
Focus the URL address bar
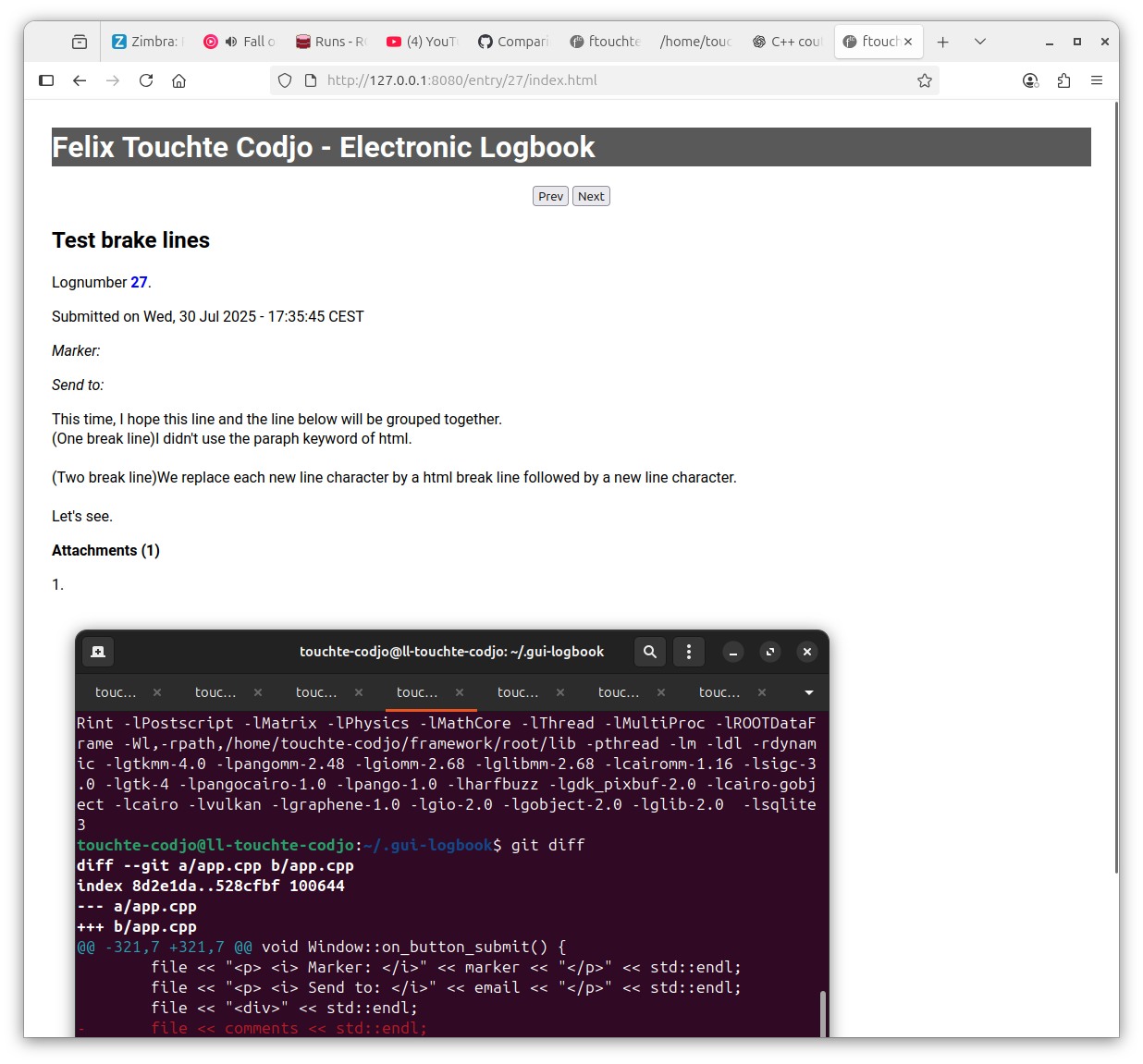click(605, 80)
